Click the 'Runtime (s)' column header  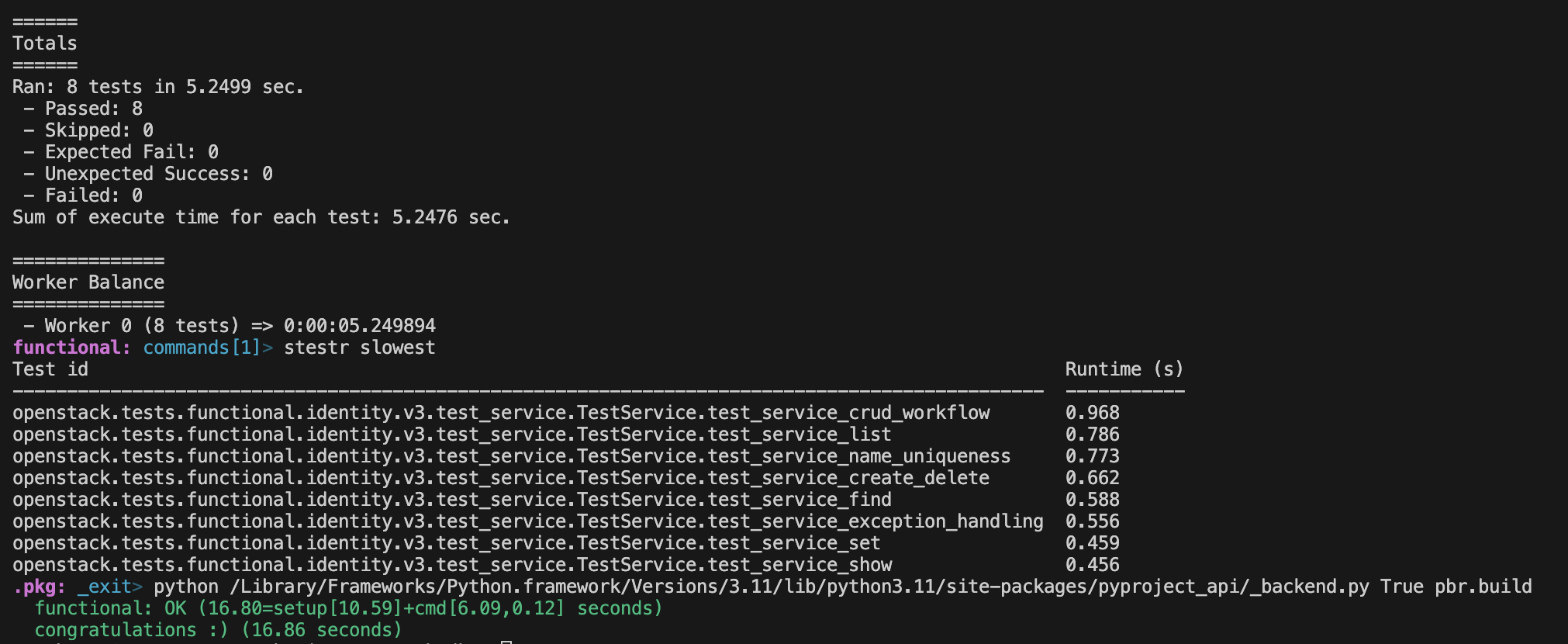point(1124,369)
